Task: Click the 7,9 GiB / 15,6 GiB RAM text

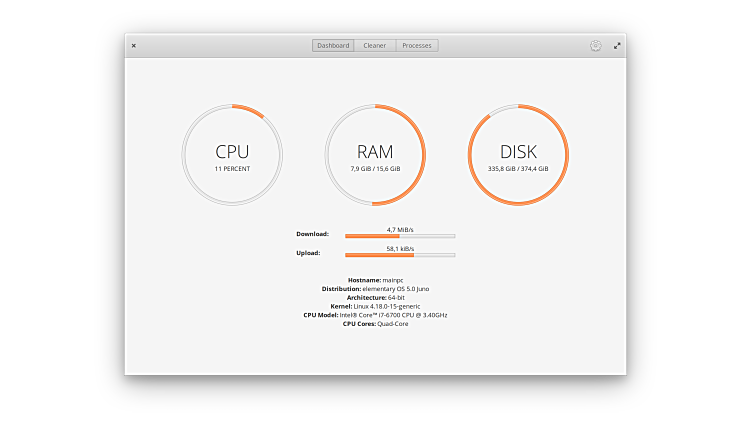Action: [375, 169]
